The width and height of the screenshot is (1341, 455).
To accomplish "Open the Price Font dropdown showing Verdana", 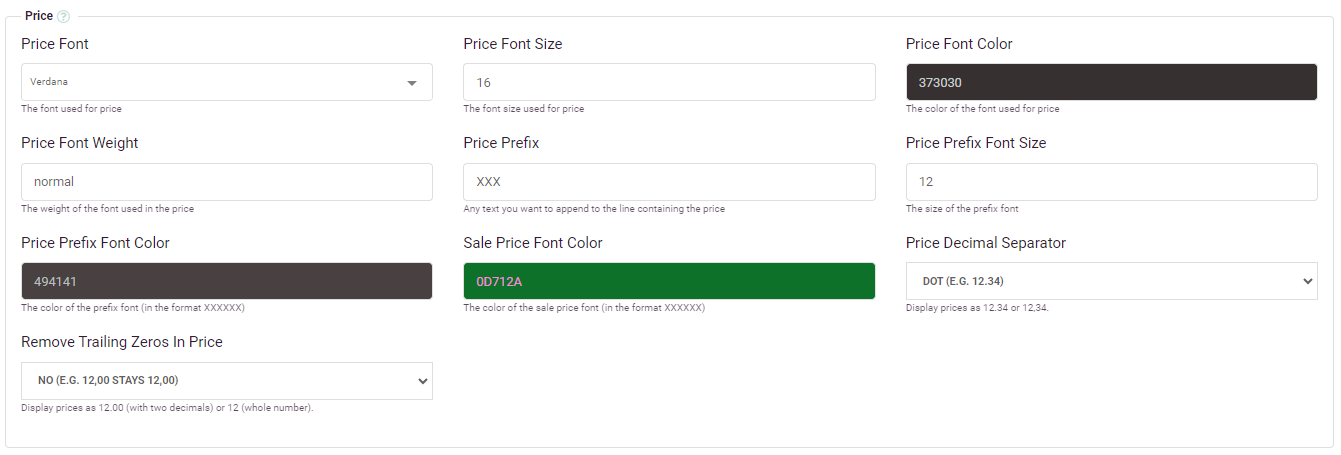I will tap(226, 82).
